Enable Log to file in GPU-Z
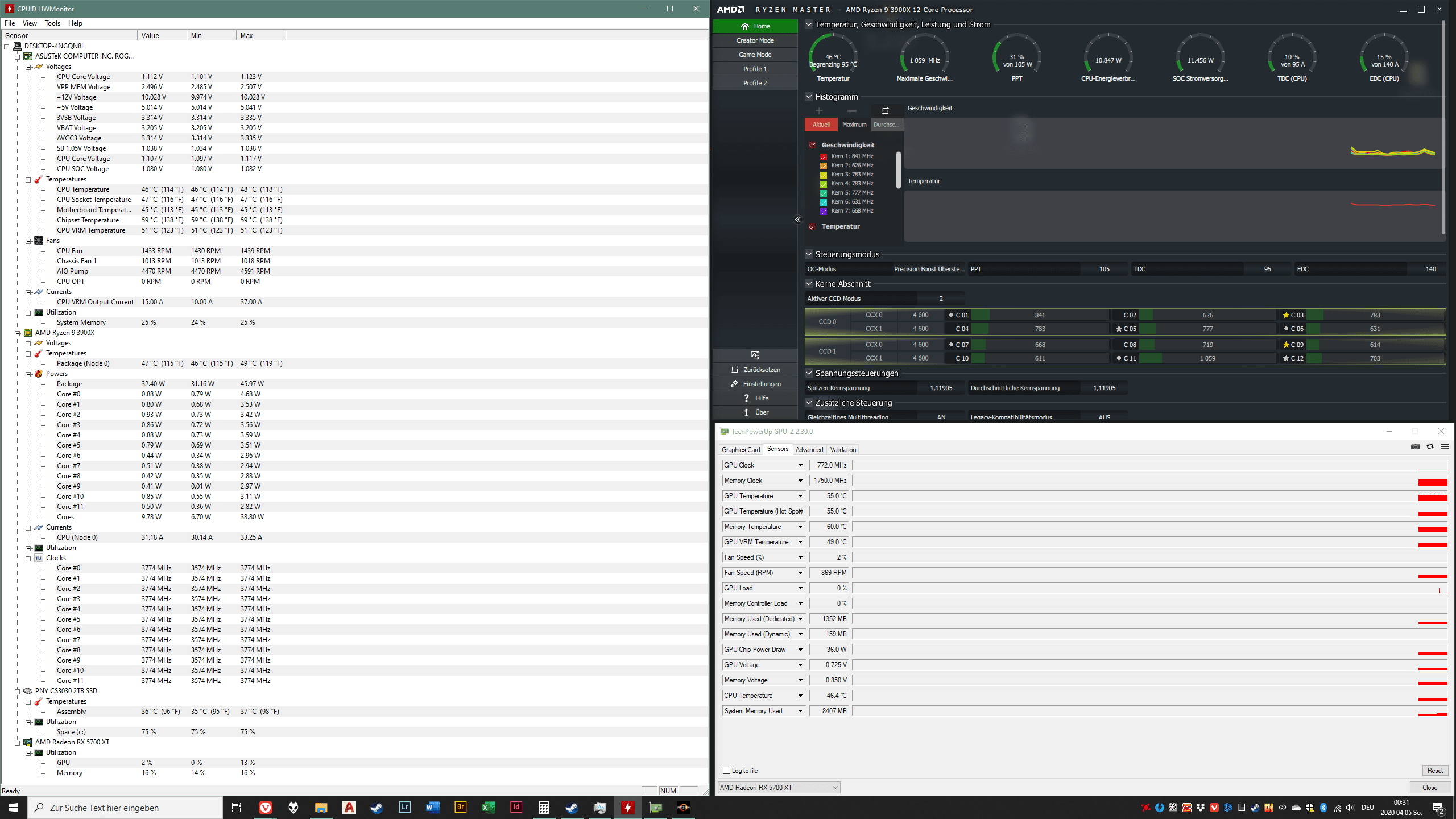 pos(726,771)
